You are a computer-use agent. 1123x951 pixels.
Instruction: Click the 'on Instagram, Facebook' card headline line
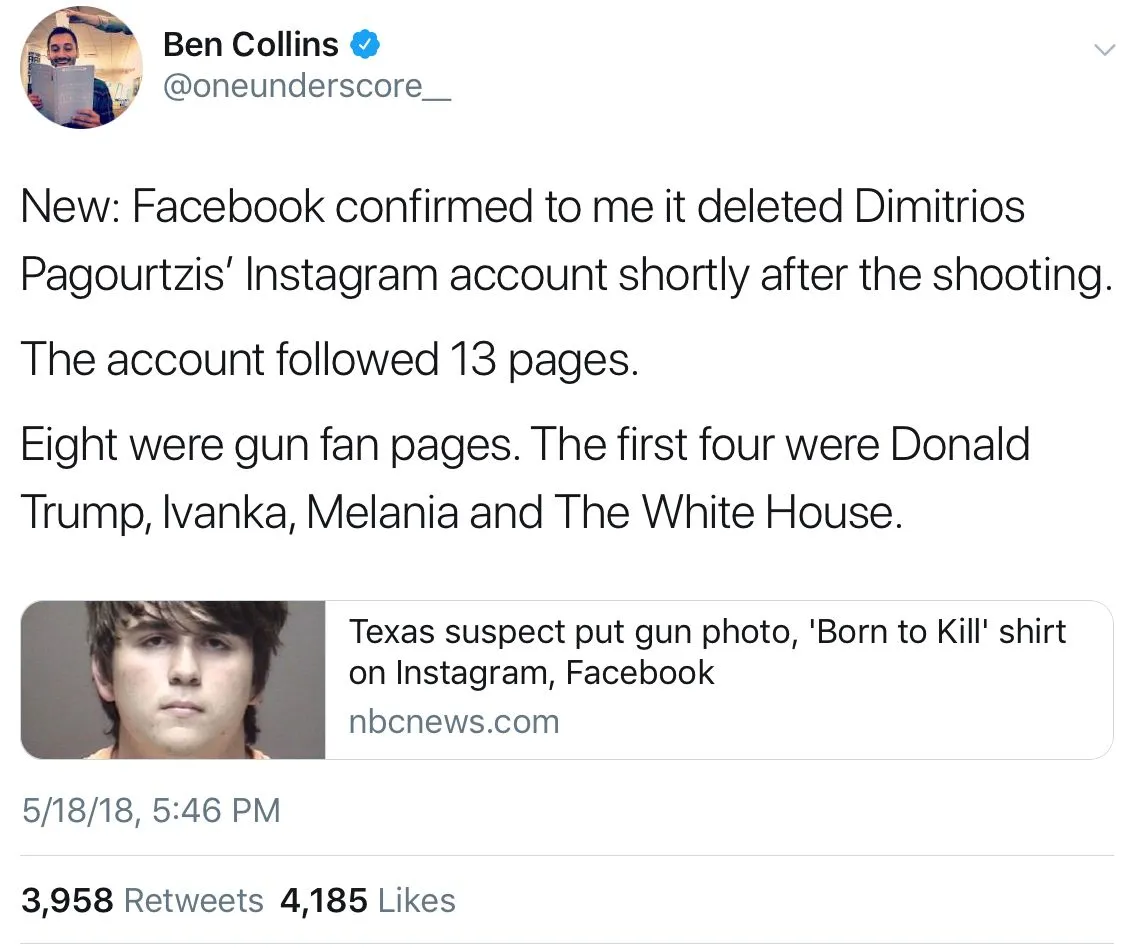(x=531, y=673)
